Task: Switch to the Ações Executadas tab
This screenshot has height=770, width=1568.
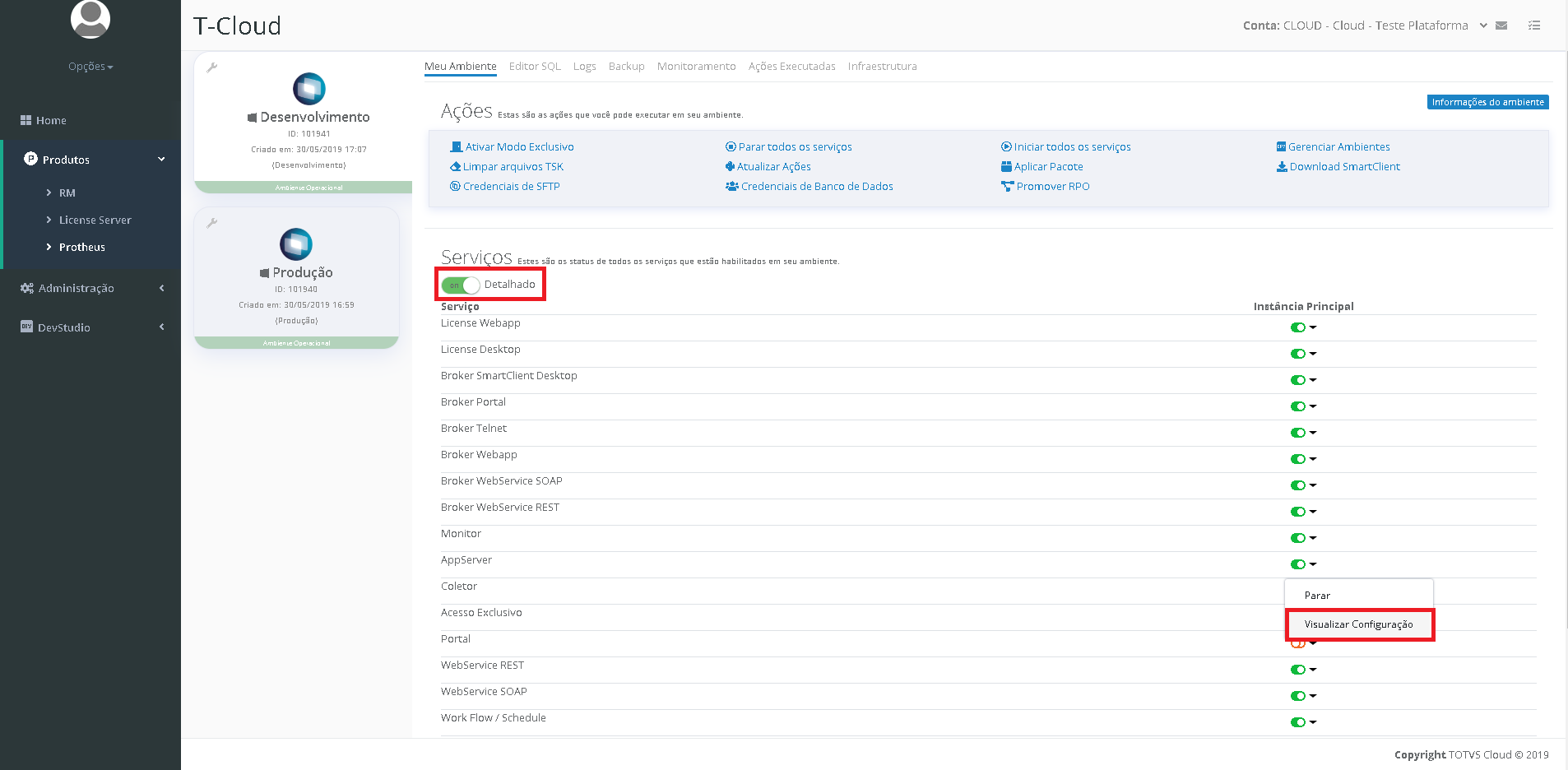Action: [x=792, y=67]
